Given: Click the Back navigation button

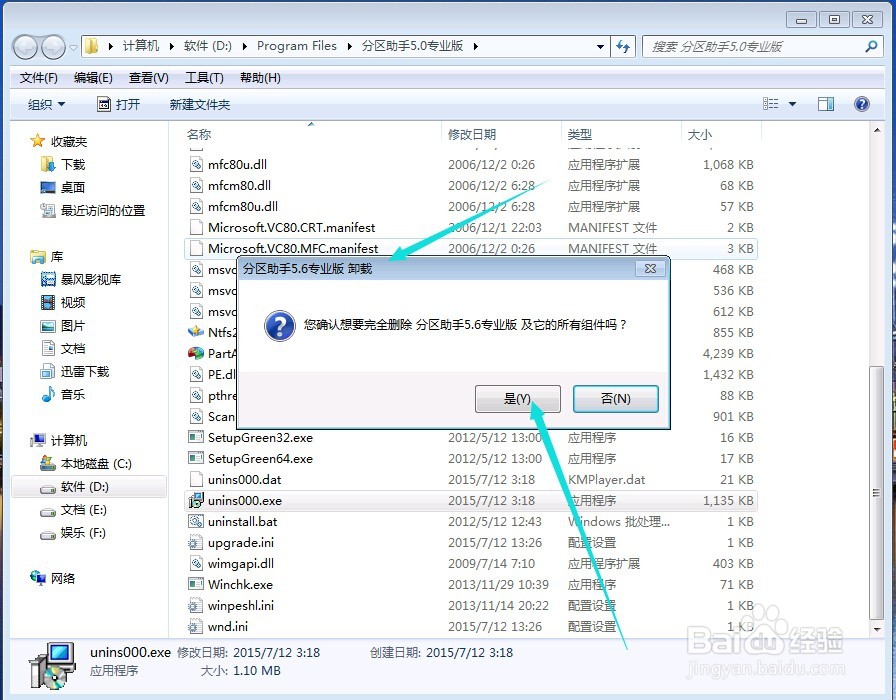Looking at the screenshot, I should (x=26, y=47).
